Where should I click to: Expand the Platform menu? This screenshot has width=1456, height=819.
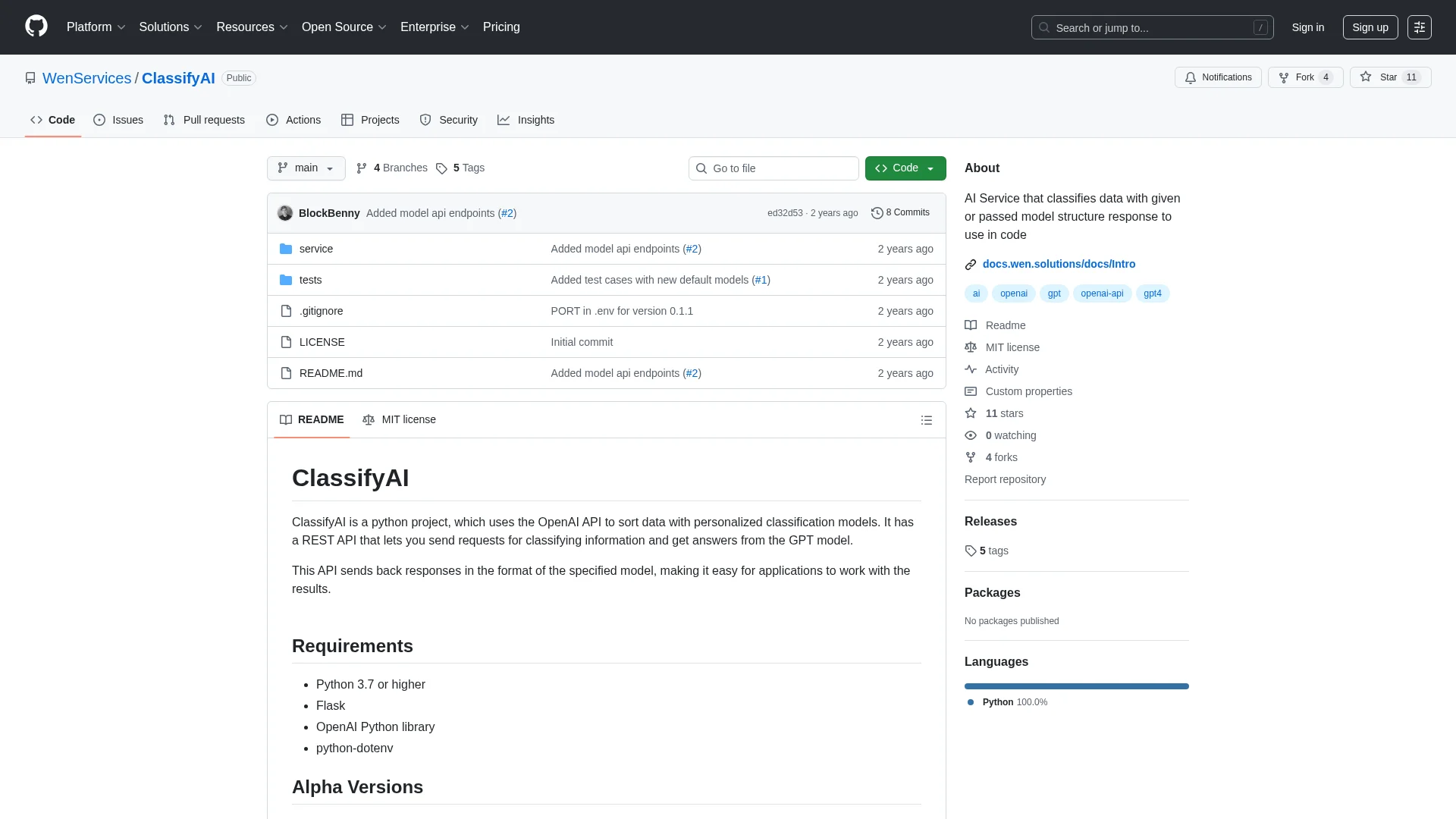tap(96, 27)
